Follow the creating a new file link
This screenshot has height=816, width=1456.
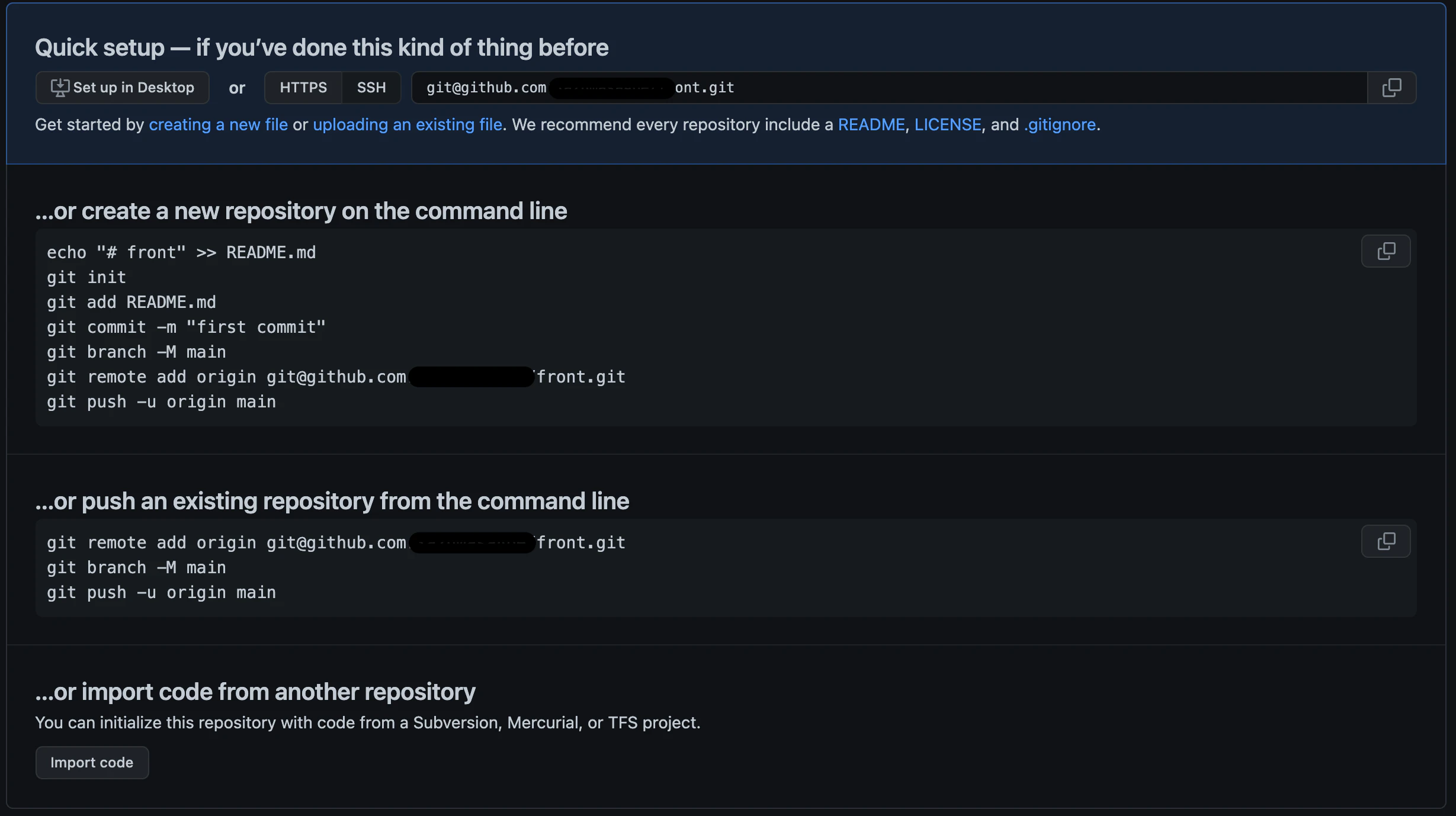point(218,124)
